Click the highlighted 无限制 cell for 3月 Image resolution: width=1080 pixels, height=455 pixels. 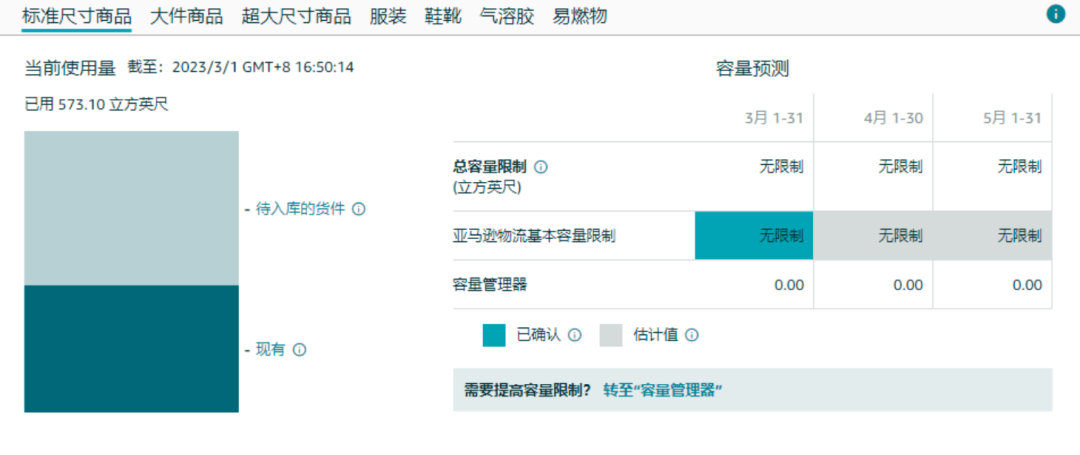(x=754, y=236)
